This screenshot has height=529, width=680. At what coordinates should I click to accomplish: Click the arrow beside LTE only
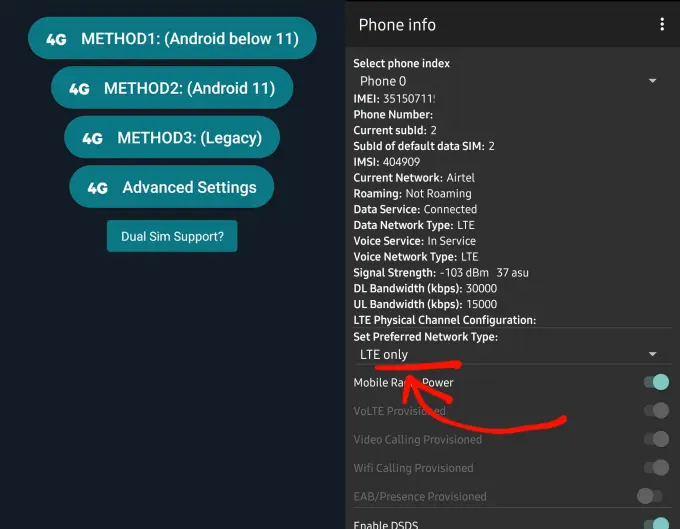click(x=652, y=354)
